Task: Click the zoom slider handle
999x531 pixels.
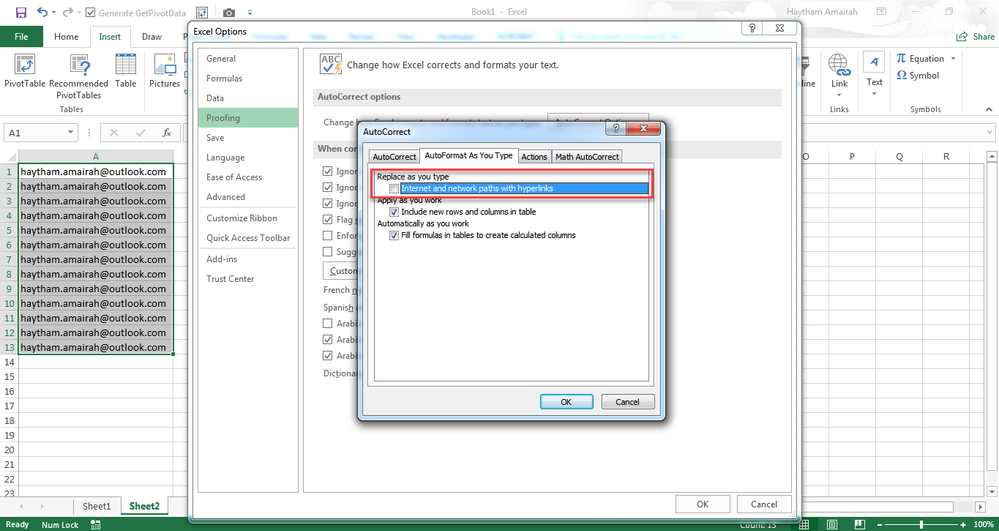Action: tap(922, 524)
